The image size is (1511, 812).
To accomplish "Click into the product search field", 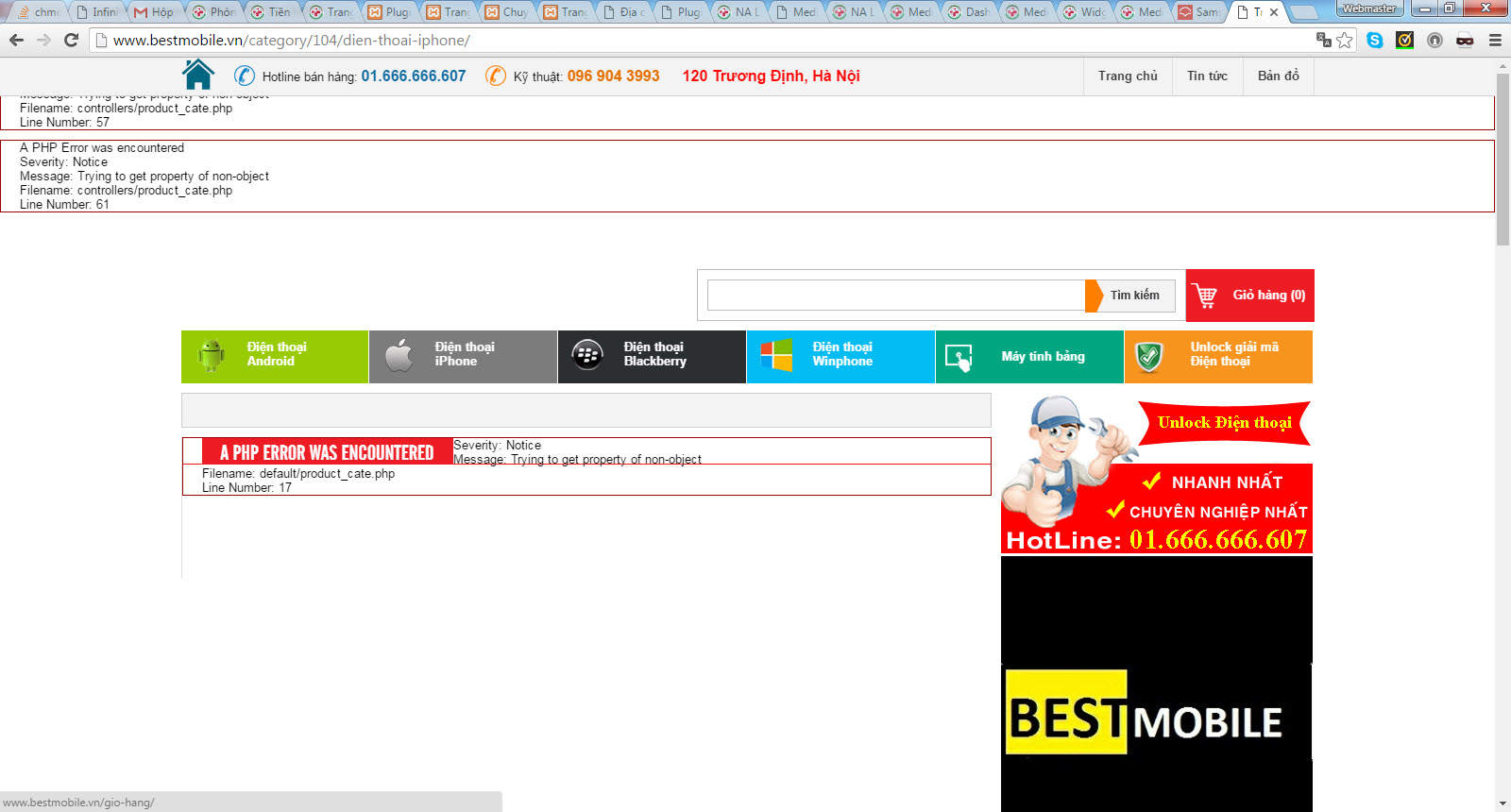I will coord(895,296).
